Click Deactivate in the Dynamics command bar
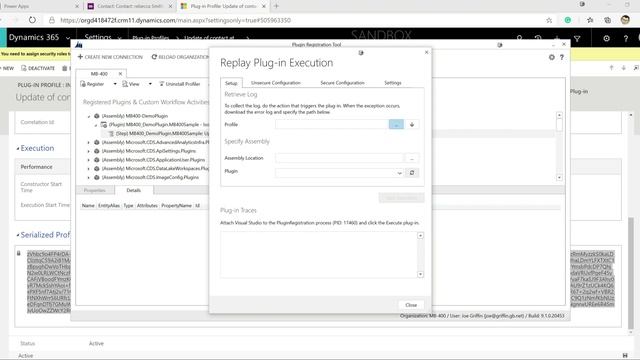 pos(38,68)
